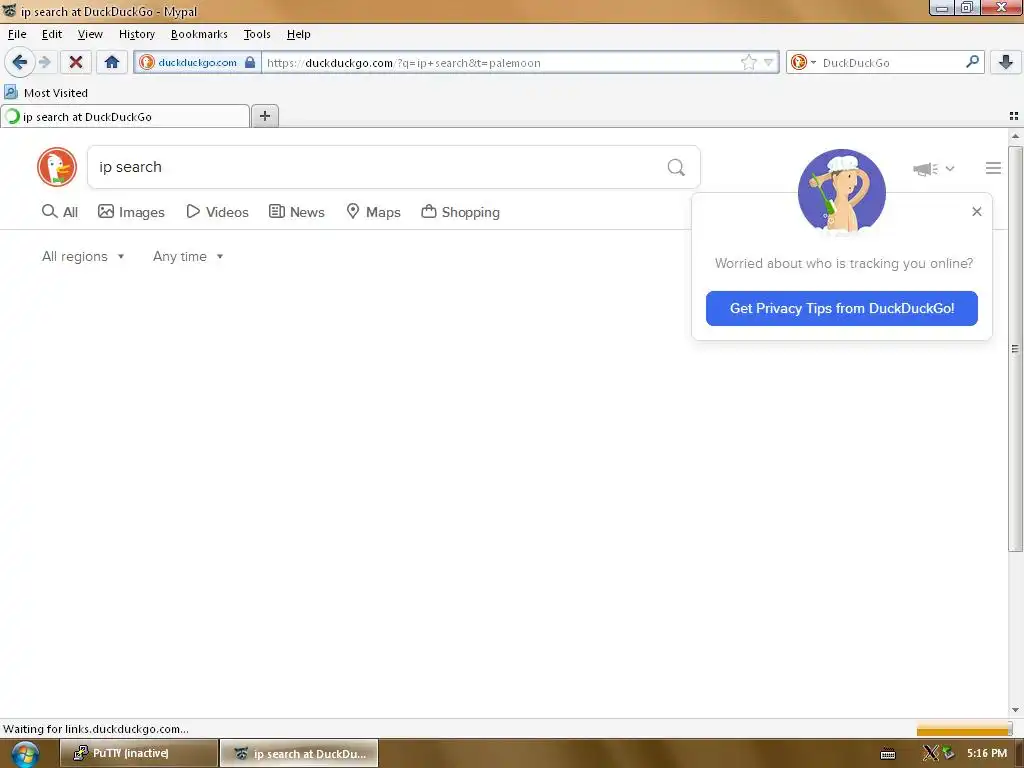Open the tab groups grid icon
The width and height of the screenshot is (1024, 768).
(1014, 116)
